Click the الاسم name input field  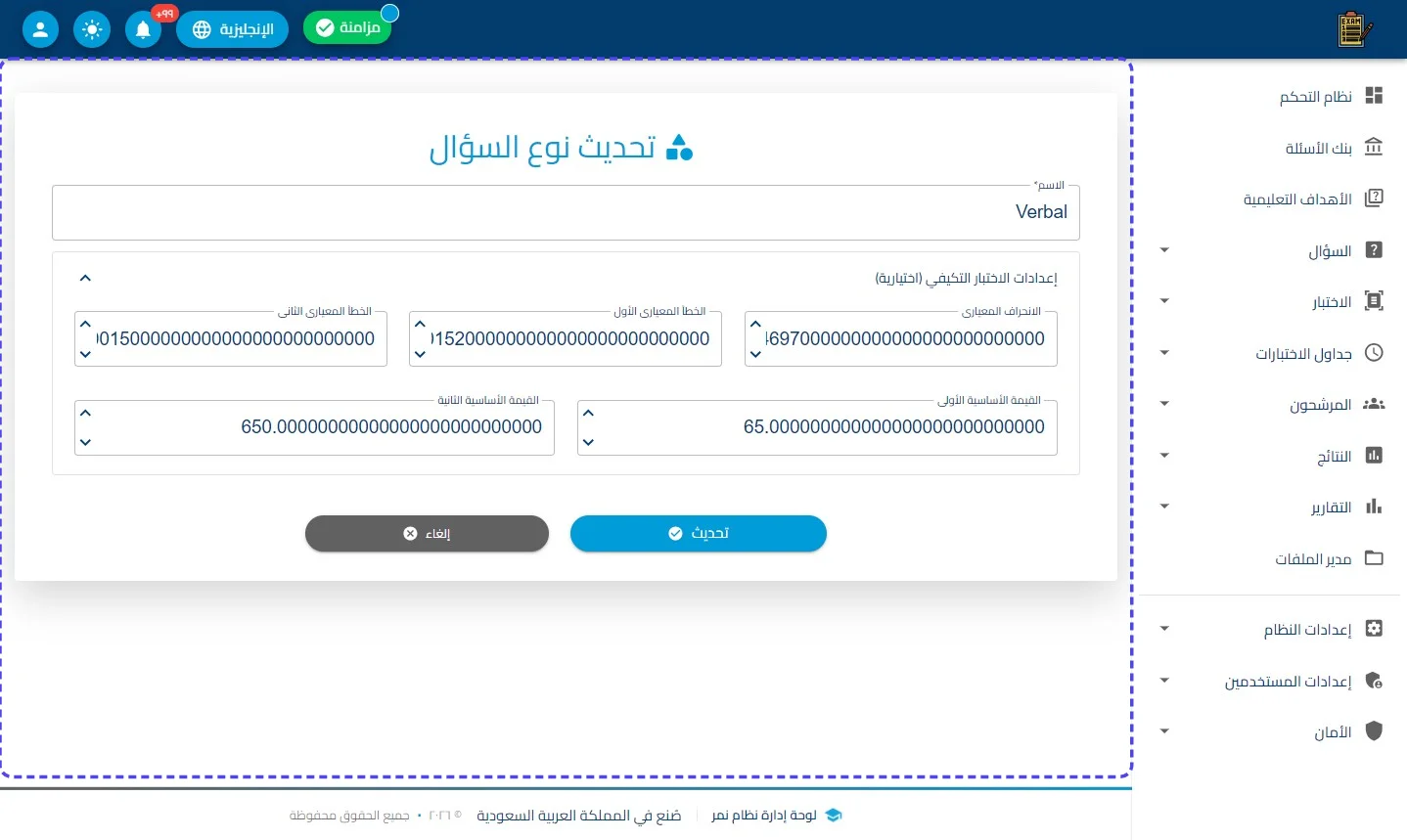coord(566,212)
